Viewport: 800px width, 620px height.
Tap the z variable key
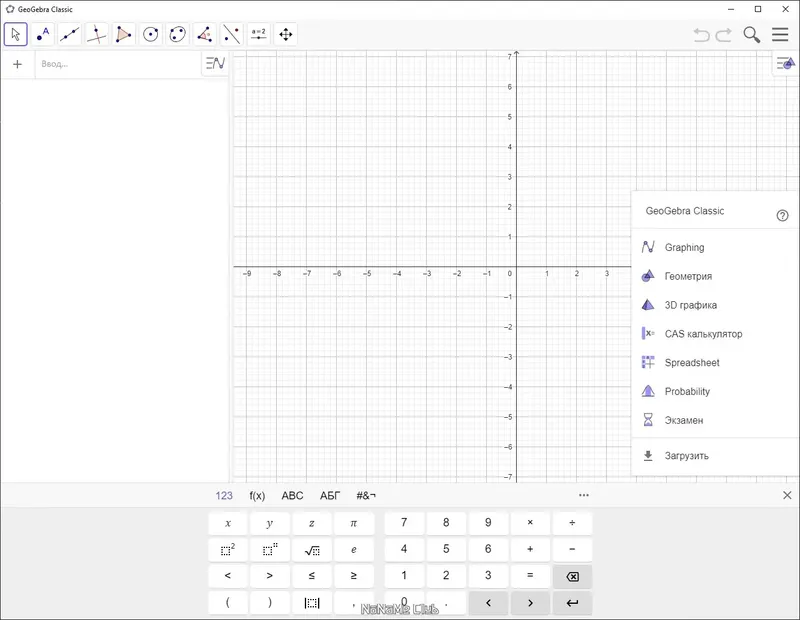312,523
